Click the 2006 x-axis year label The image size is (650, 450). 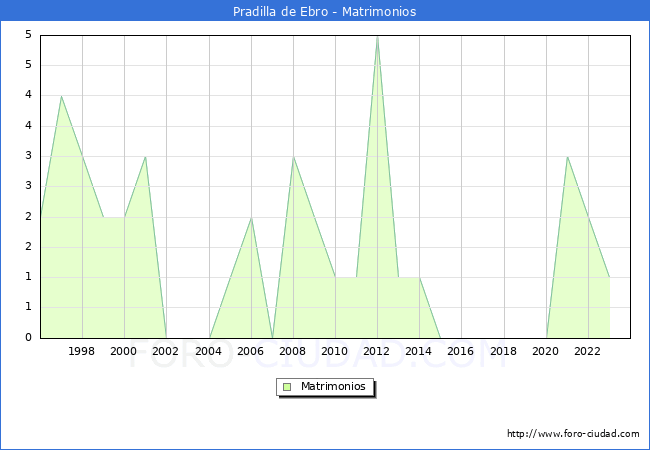(250, 351)
